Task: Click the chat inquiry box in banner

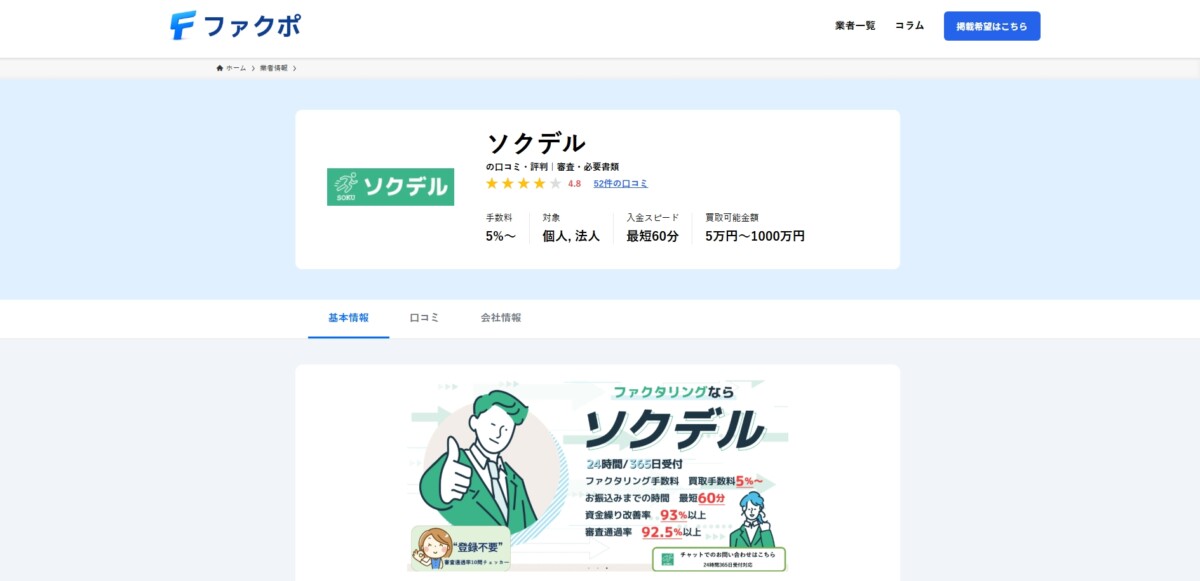Action: (x=718, y=558)
